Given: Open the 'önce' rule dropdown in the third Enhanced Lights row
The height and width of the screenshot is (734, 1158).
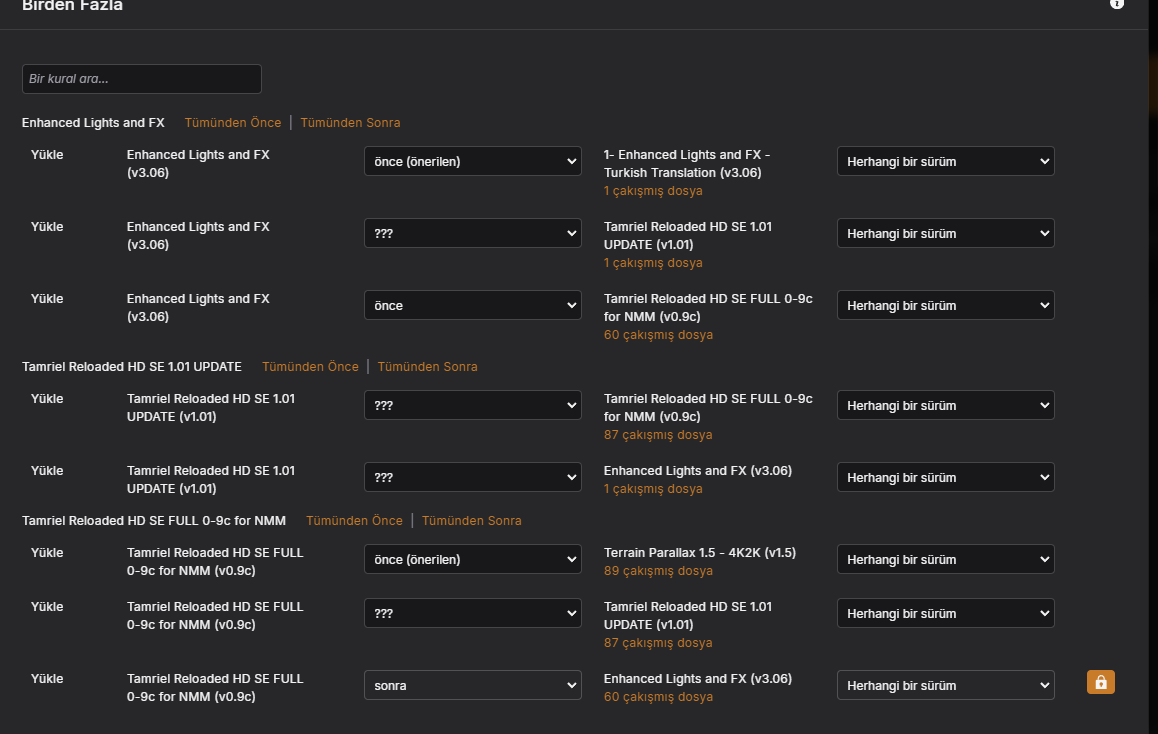Looking at the screenshot, I should (x=472, y=305).
